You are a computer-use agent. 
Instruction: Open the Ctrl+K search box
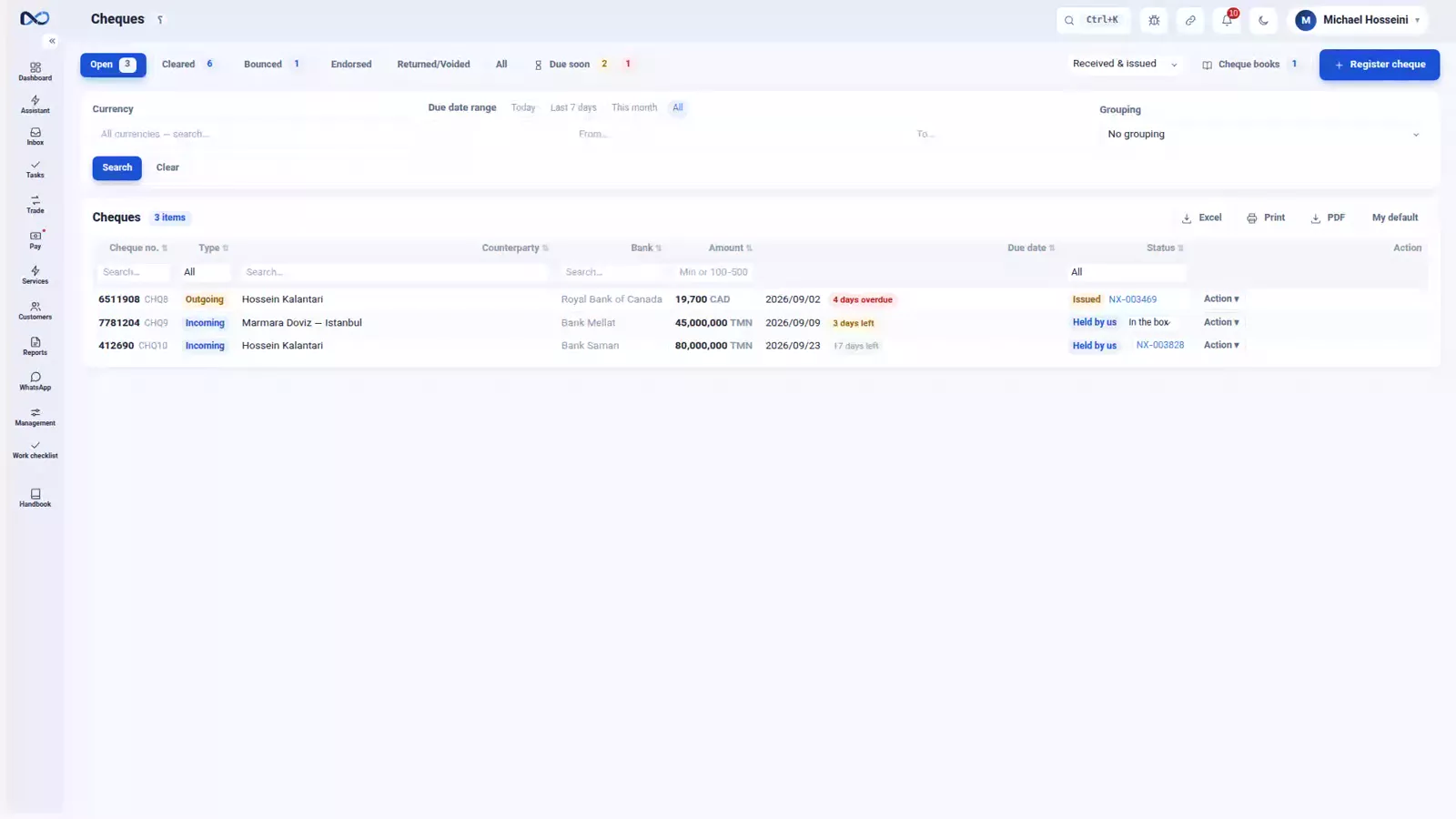1093,20
